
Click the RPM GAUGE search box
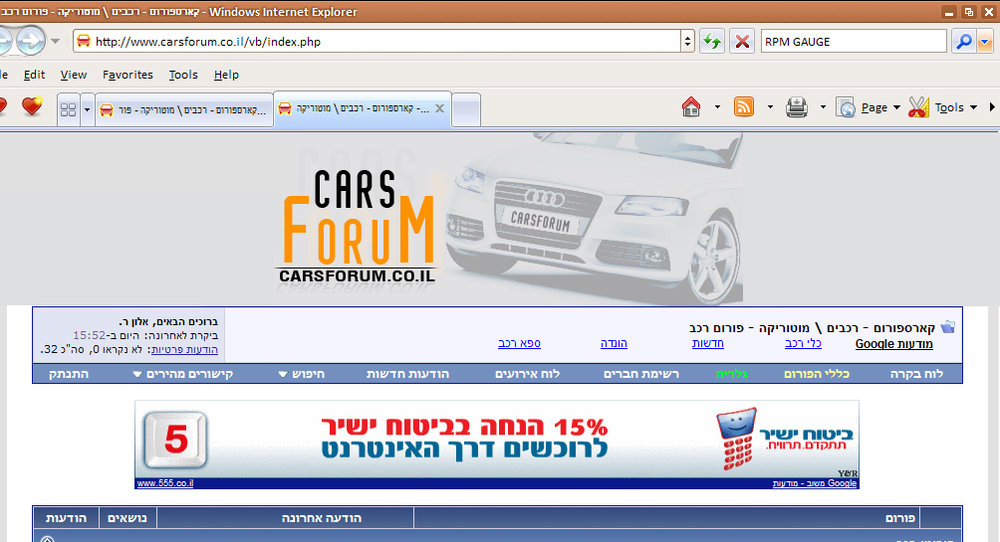[853, 41]
